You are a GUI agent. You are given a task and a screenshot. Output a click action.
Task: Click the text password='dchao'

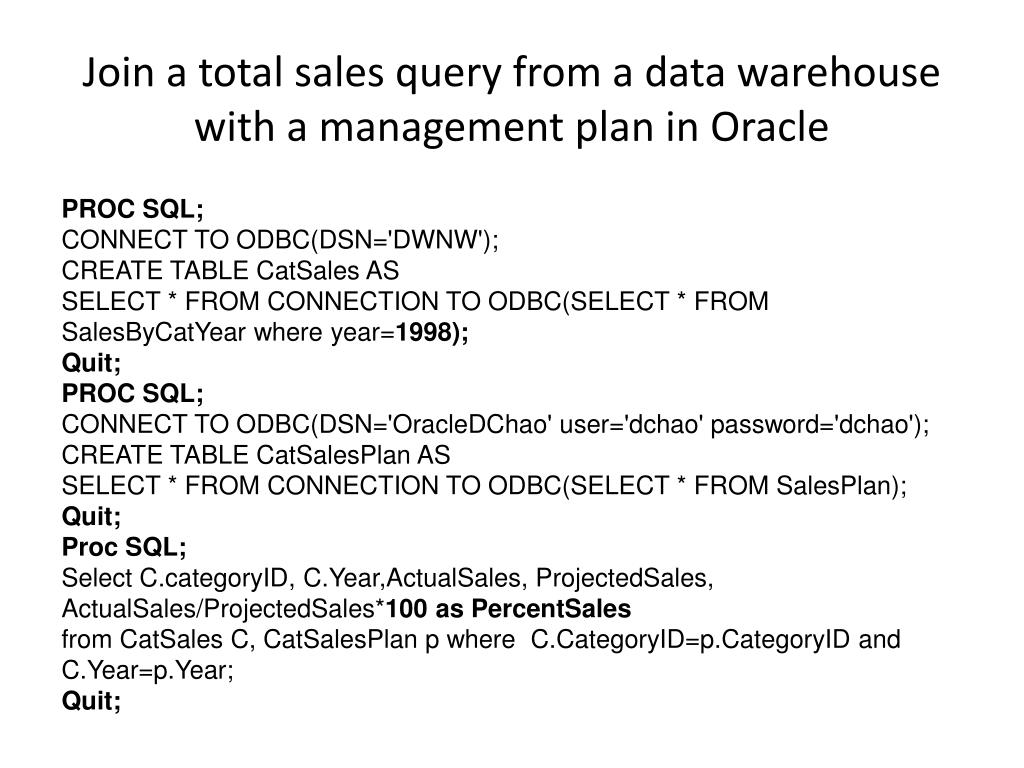point(810,424)
